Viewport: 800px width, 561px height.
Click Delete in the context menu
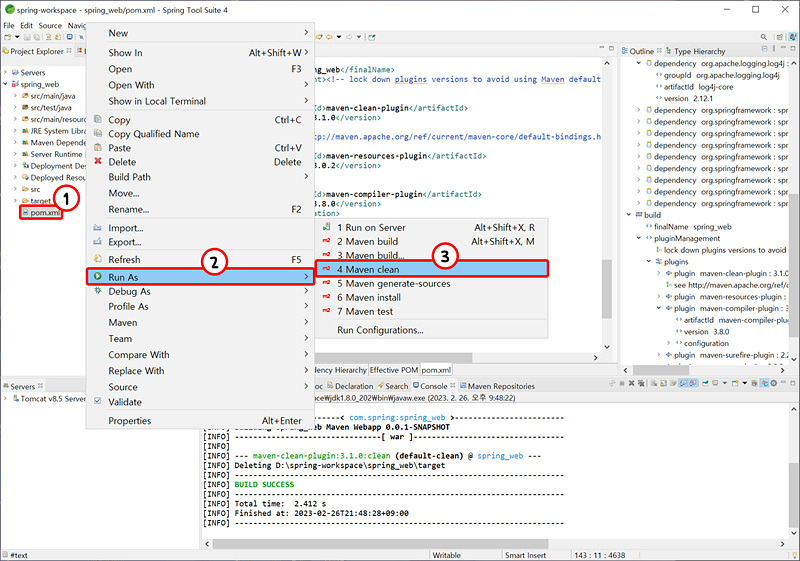click(x=200, y=162)
